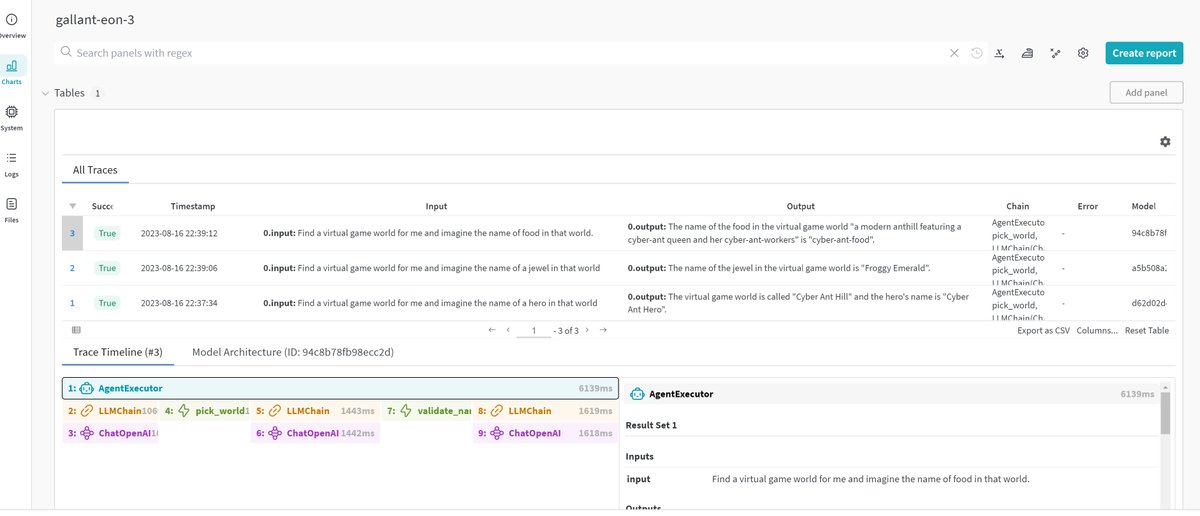Click the input cell about hero name
Image resolution: width=1200 pixels, height=516 pixels.
[430, 303]
